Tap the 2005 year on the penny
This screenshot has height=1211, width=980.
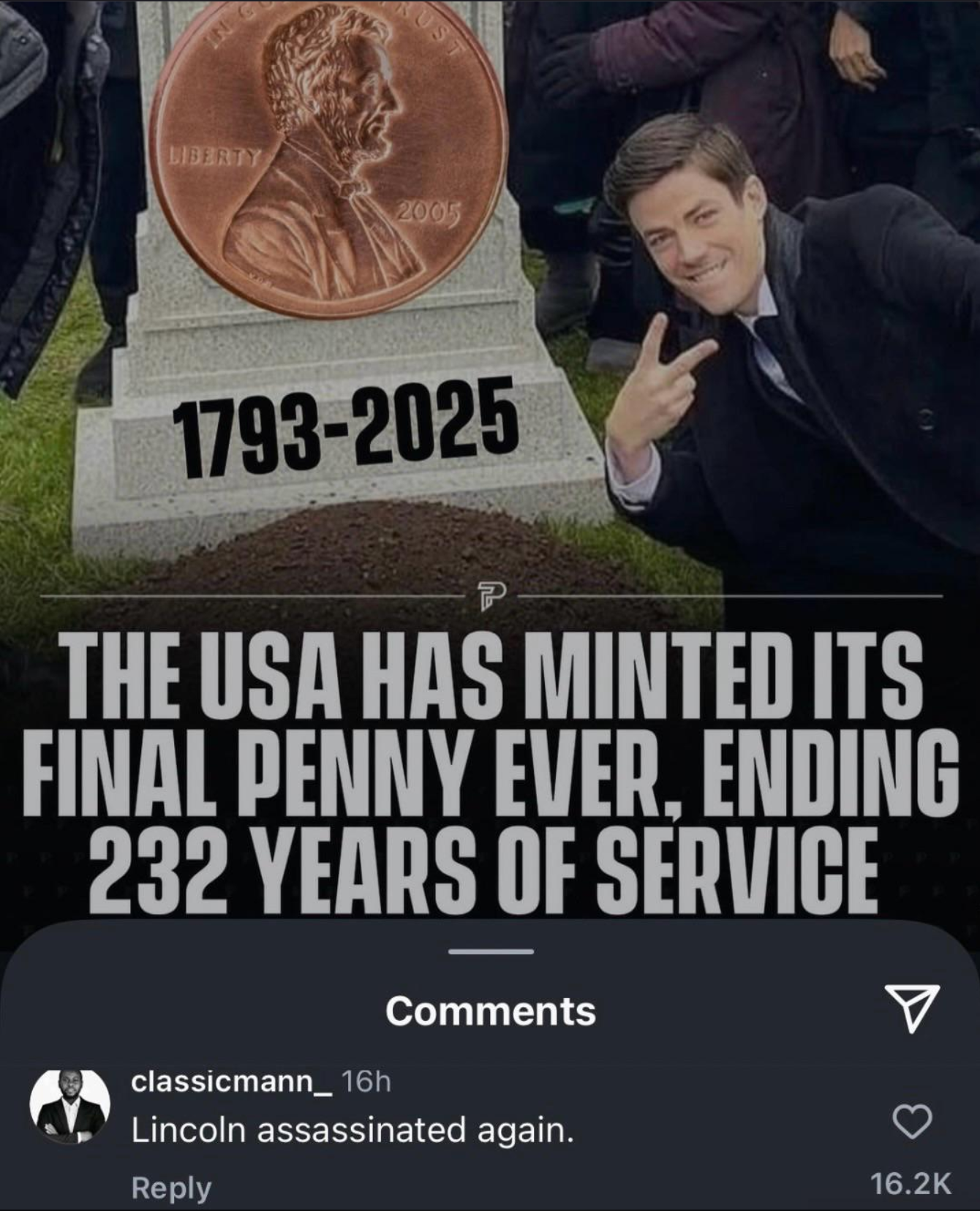pos(429,214)
